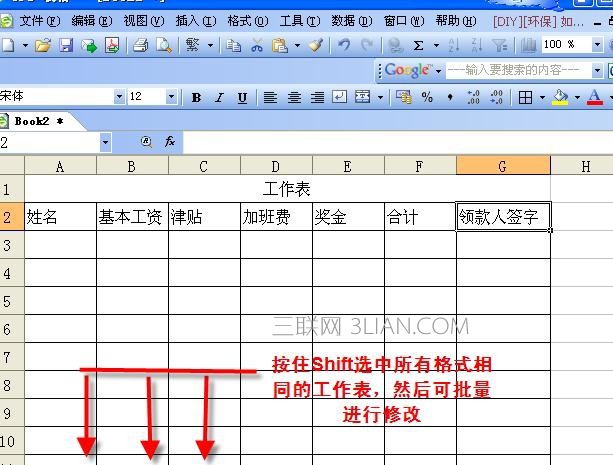Apply yellow fill color bucket

560,97
